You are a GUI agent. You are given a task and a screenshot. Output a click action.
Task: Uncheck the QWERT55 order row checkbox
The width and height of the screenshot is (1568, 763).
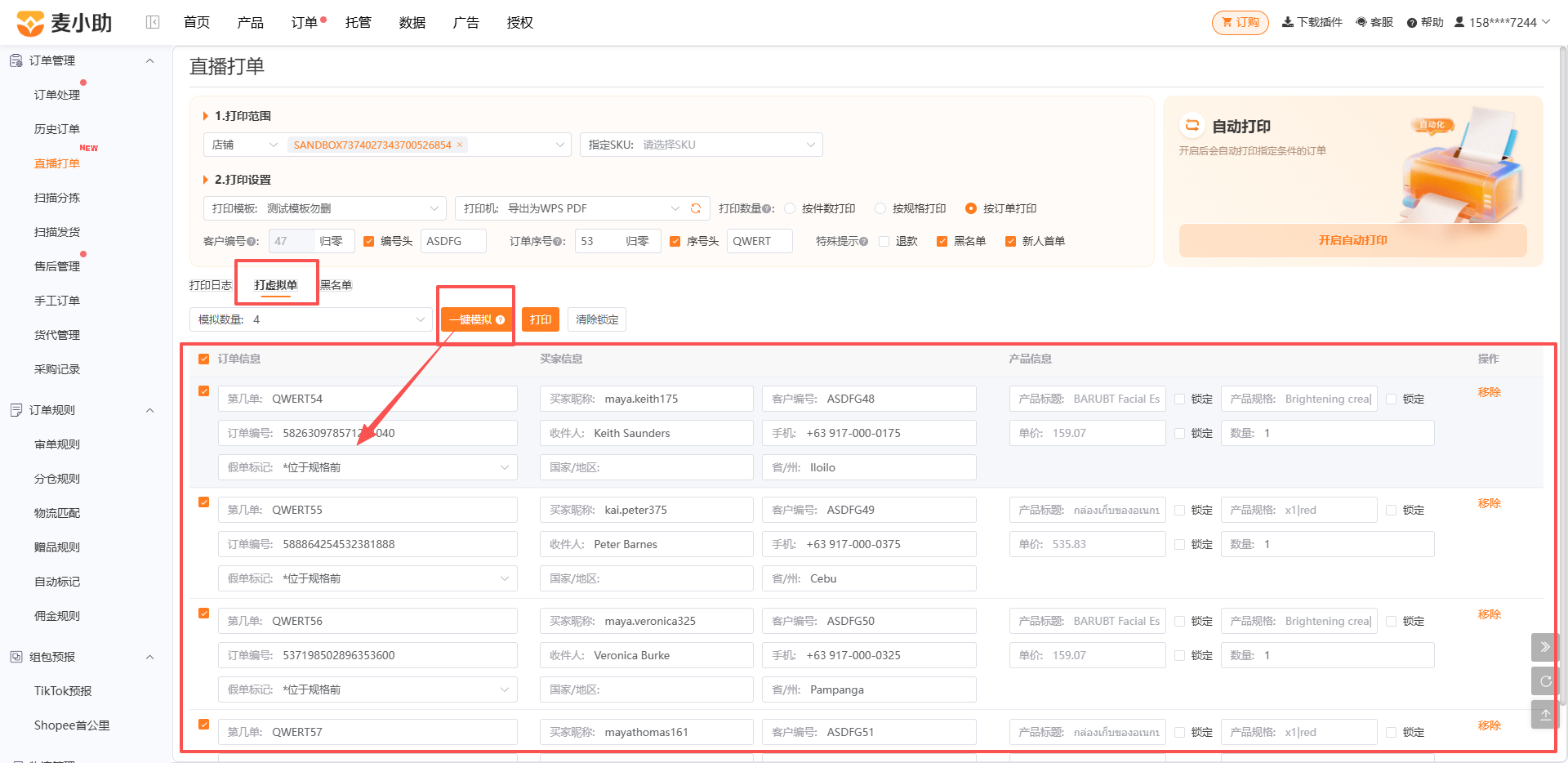(204, 502)
